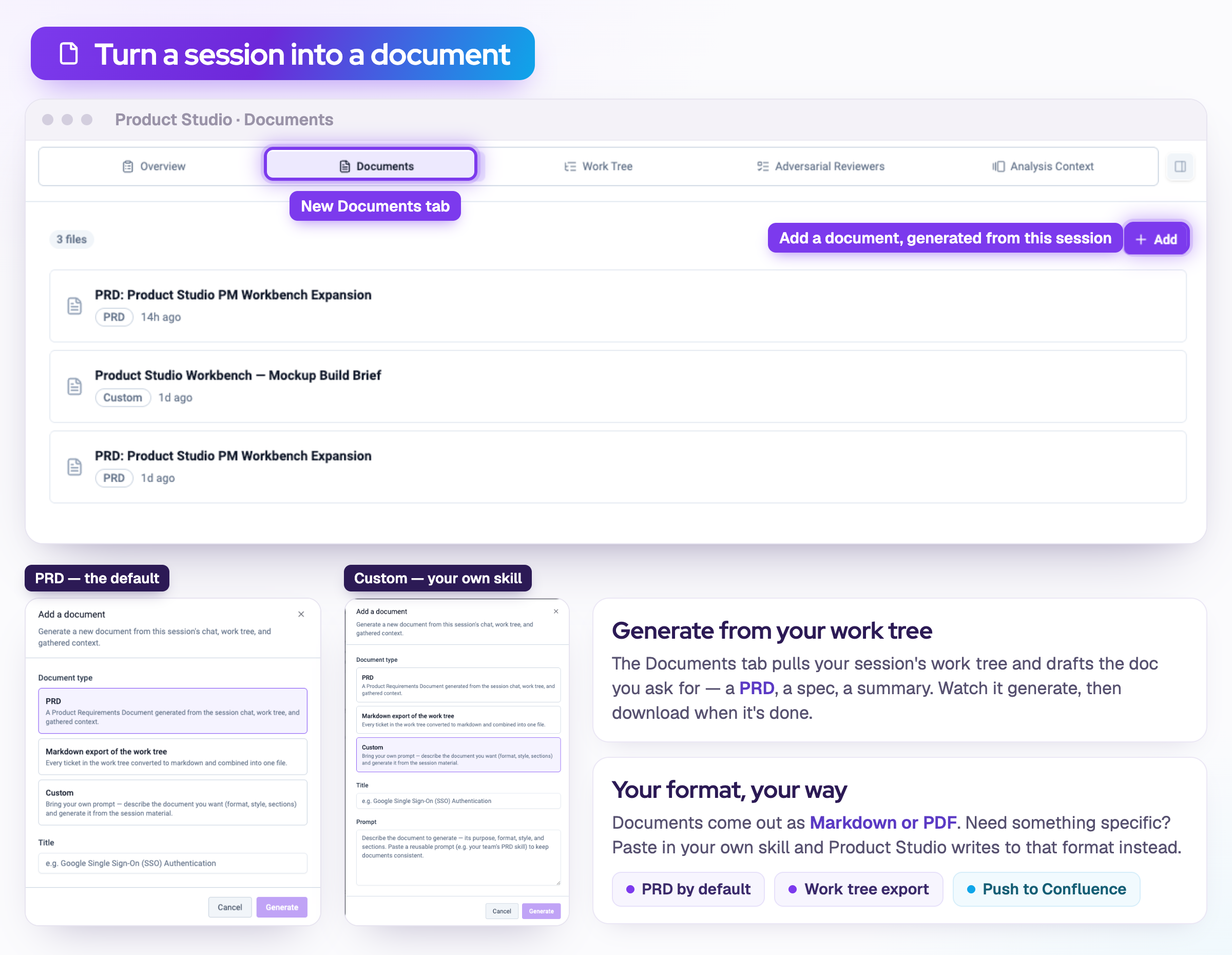The height and width of the screenshot is (955, 1232).
Task: Click file icon of 1d ago PRD
Action: [74, 467]
